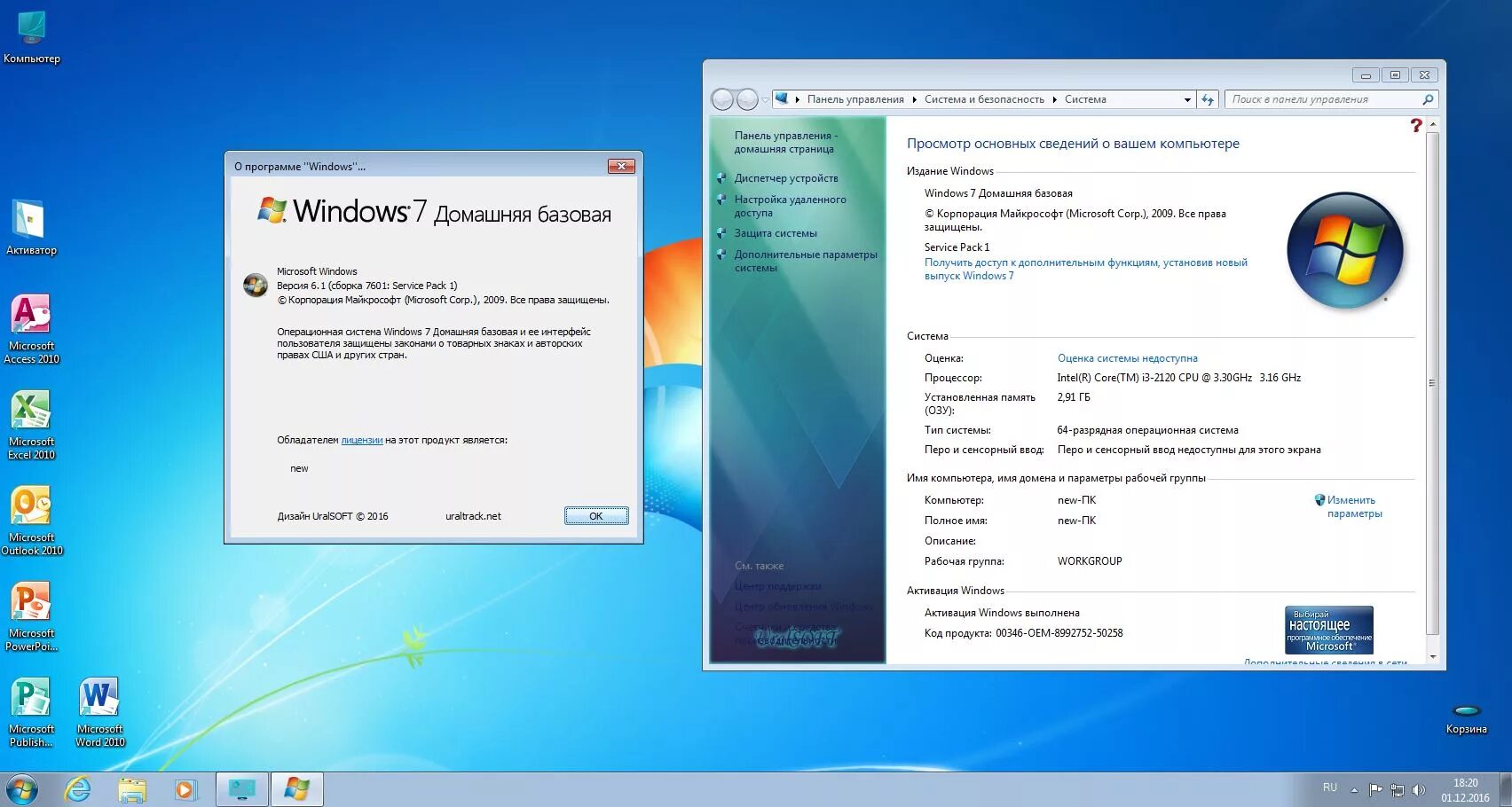Open Защита системы in the sidebar

pos(776,233)
